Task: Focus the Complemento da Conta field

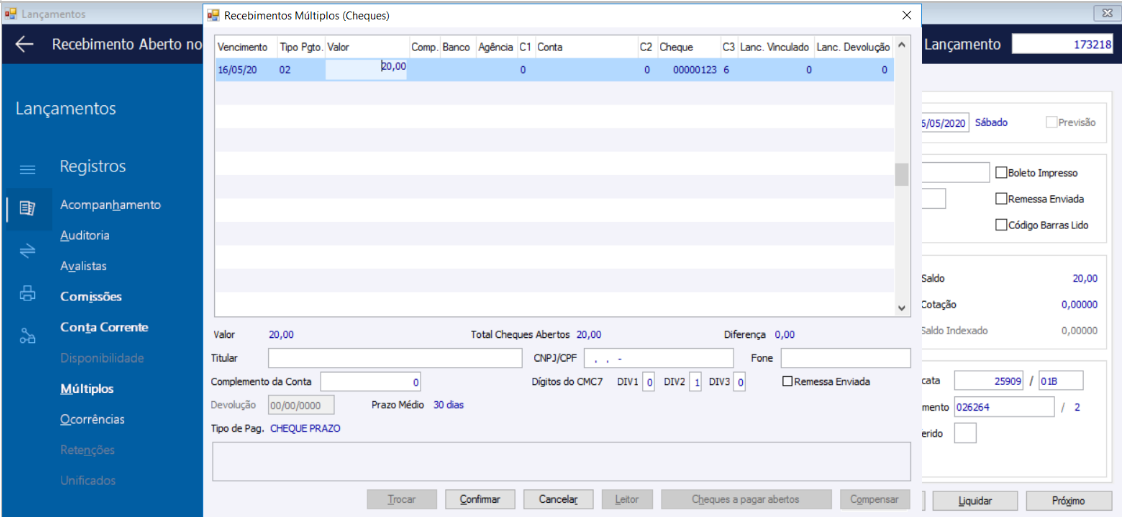Action: click(x=371, y=382)
